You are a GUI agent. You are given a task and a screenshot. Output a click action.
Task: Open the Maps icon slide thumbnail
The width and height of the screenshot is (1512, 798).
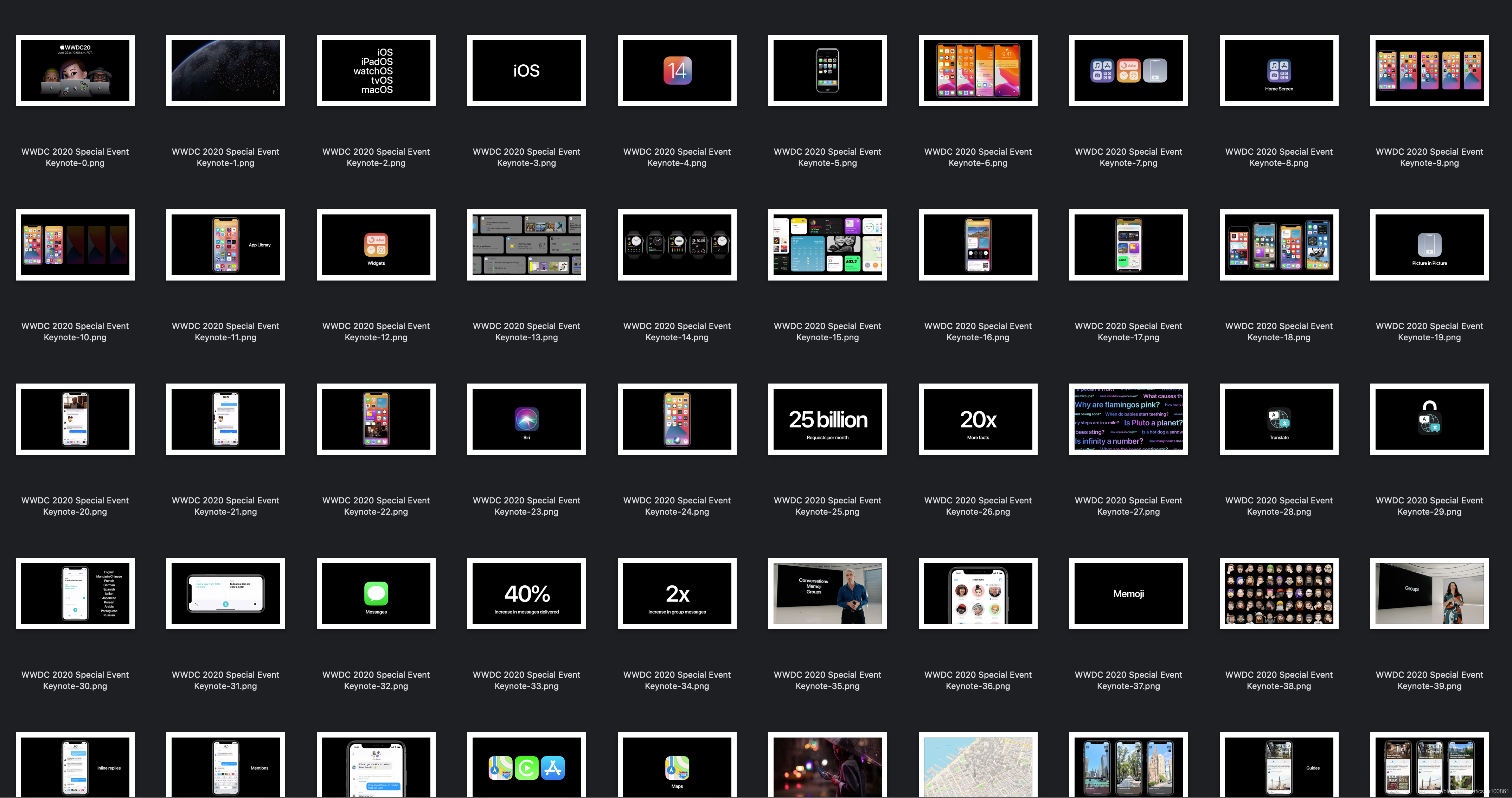(677, 765)
